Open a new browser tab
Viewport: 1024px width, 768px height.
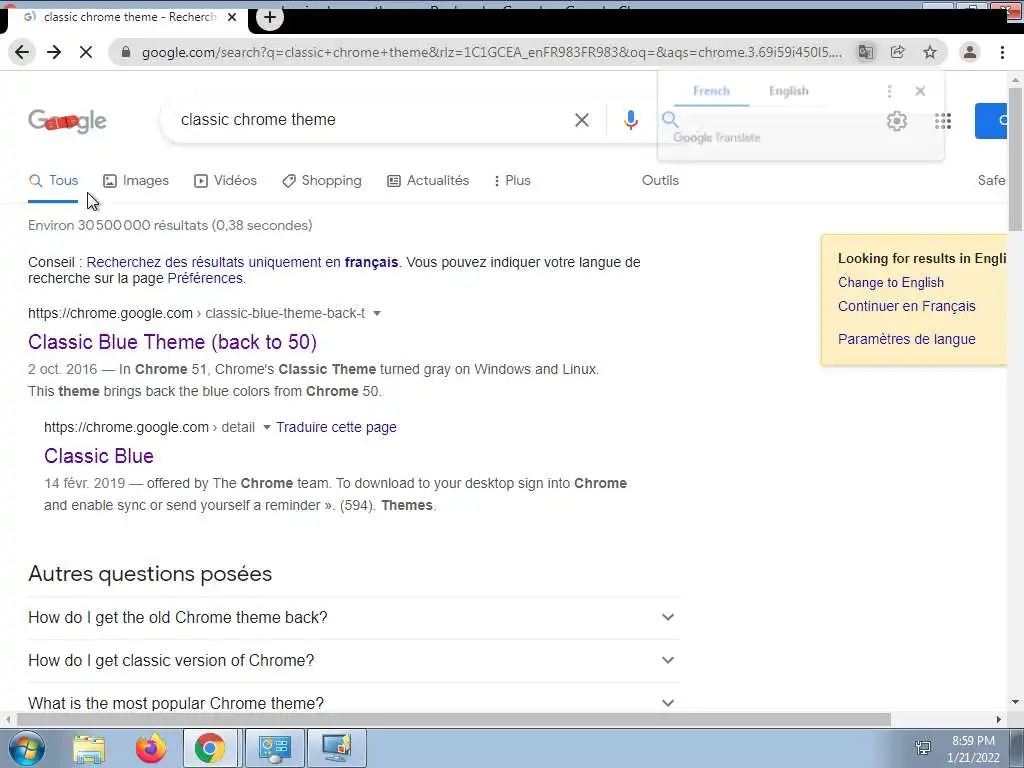pos(270,18)
